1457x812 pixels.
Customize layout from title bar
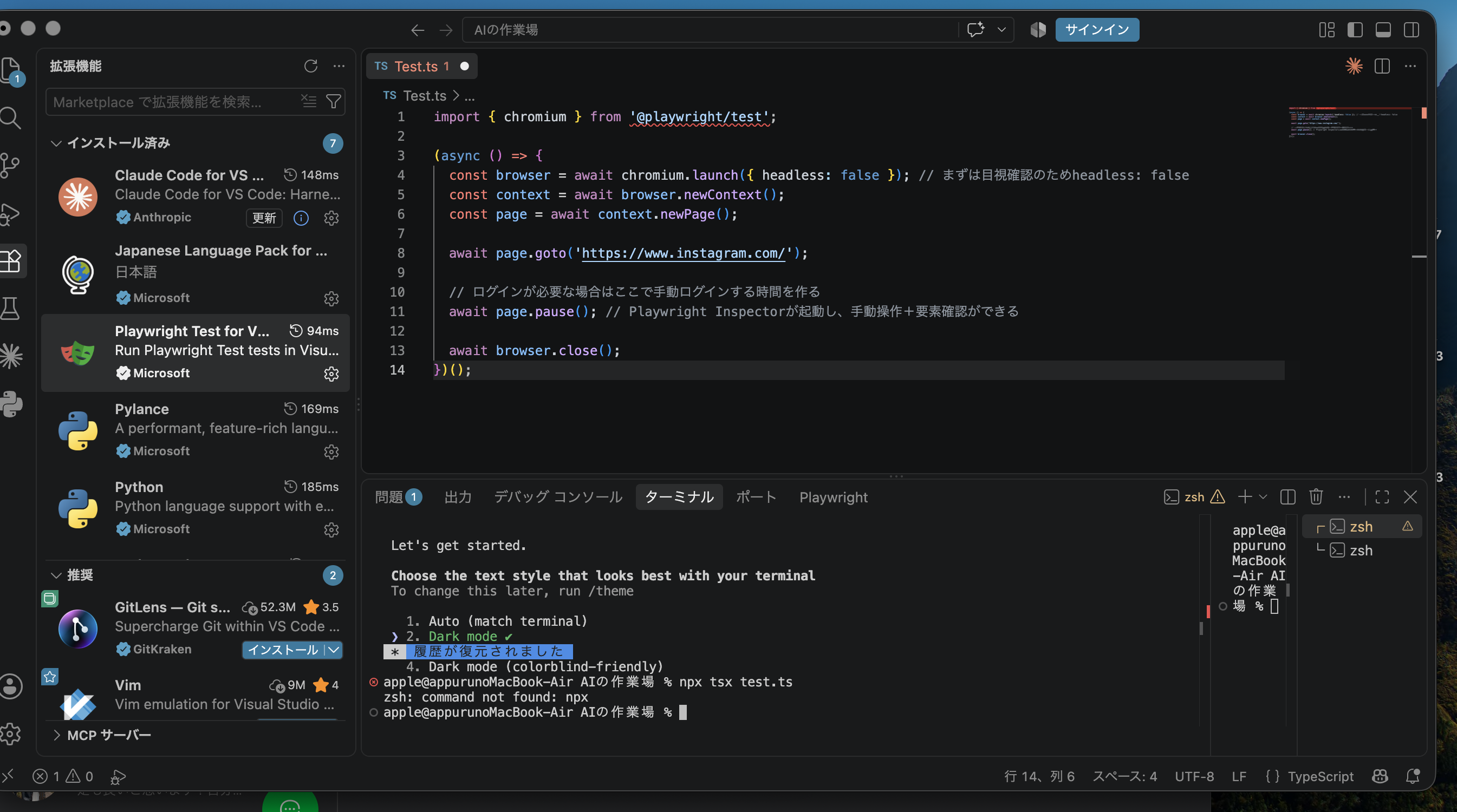tap(1327, 30)
